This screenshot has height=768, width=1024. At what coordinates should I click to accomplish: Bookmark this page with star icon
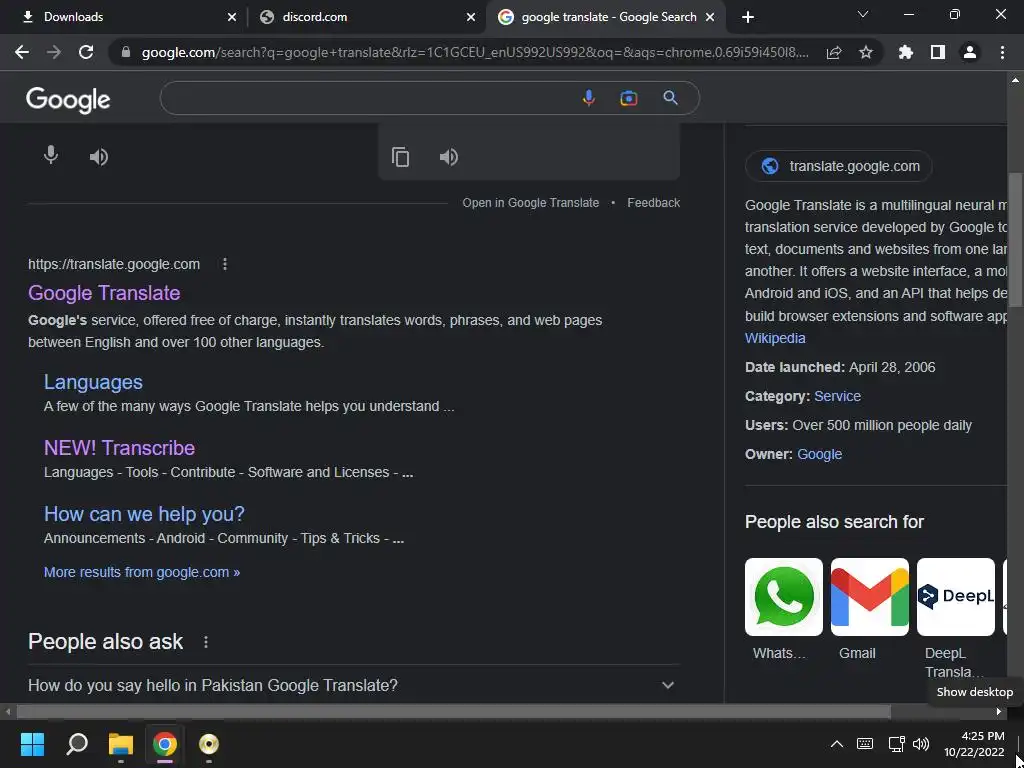coord(866,52)
